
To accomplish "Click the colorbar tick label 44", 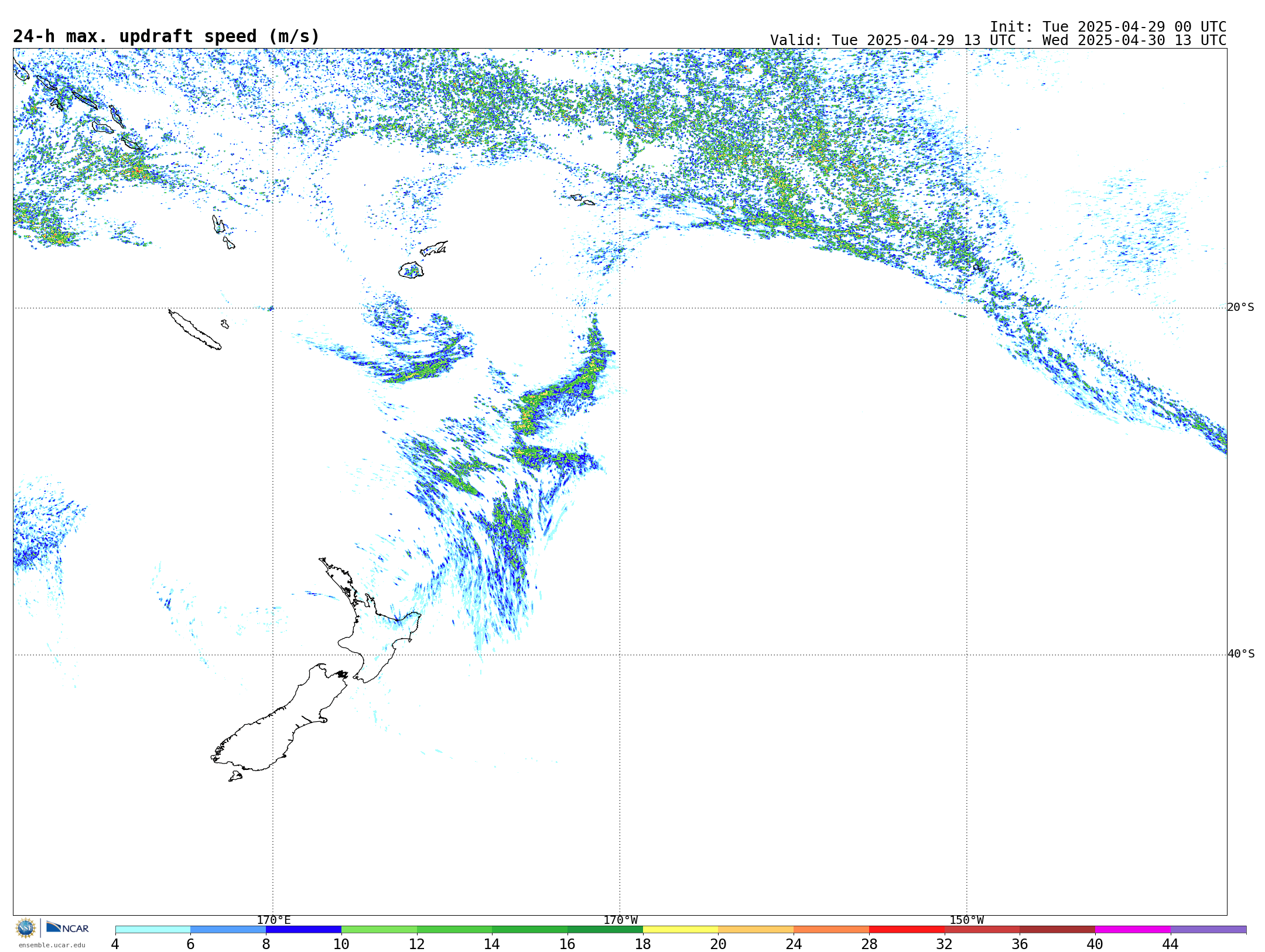I will [x=1170, y=944].
